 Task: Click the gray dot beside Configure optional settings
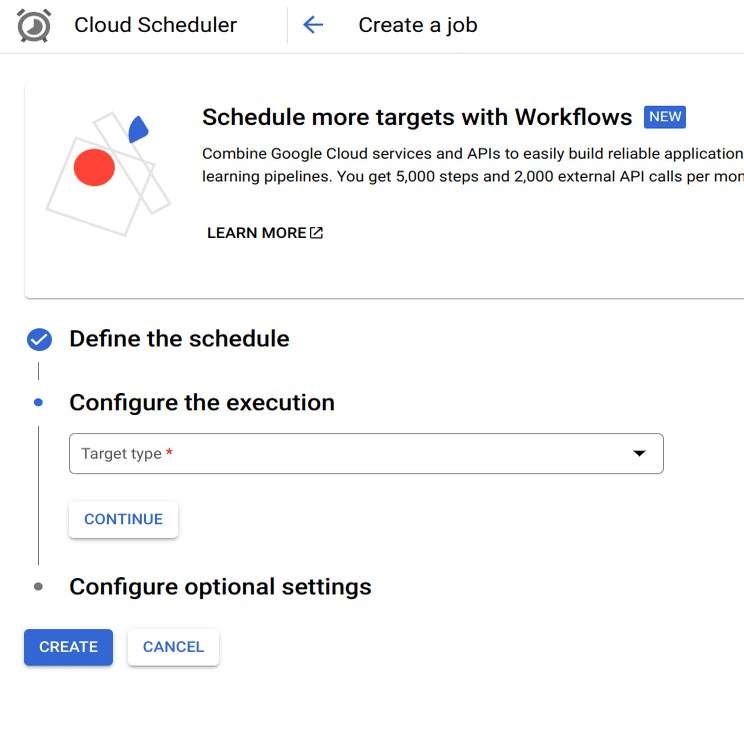point(39,587)
